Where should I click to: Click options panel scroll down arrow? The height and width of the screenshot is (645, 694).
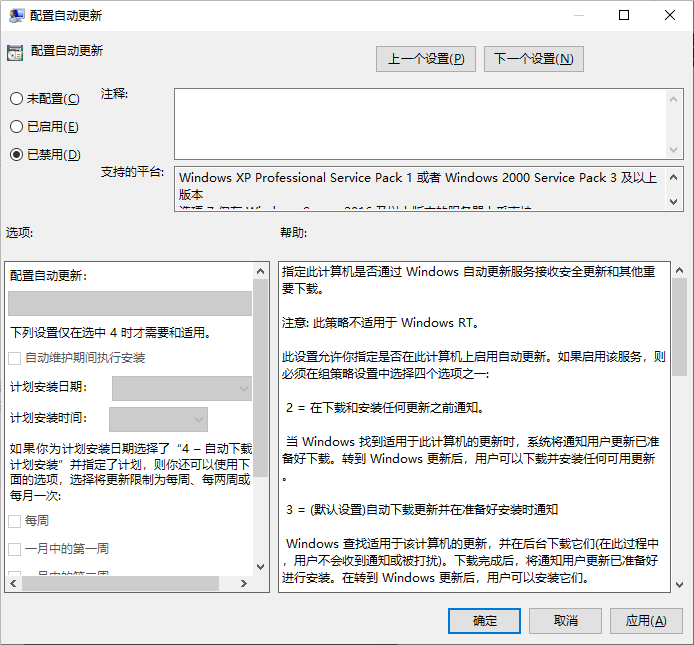coord(261,567)
